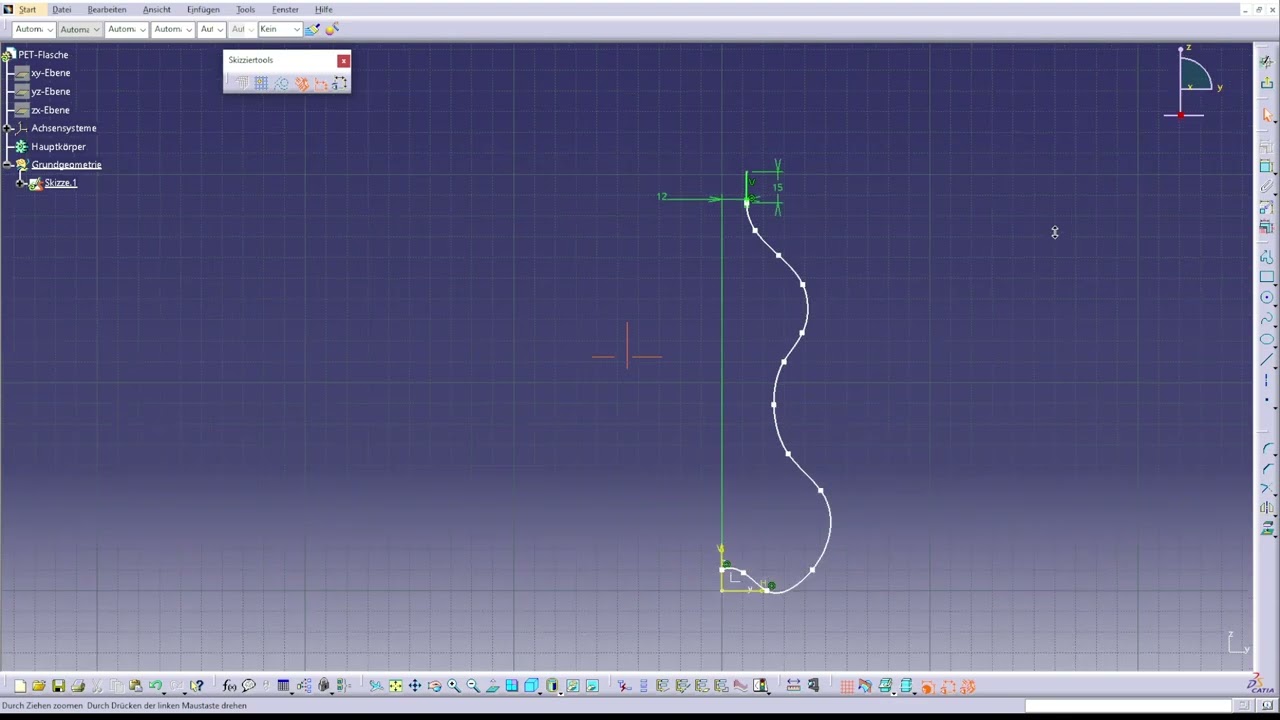Click the Fit All In view icon
Screen dimensions: 1280x720
(x=396, y=686)
